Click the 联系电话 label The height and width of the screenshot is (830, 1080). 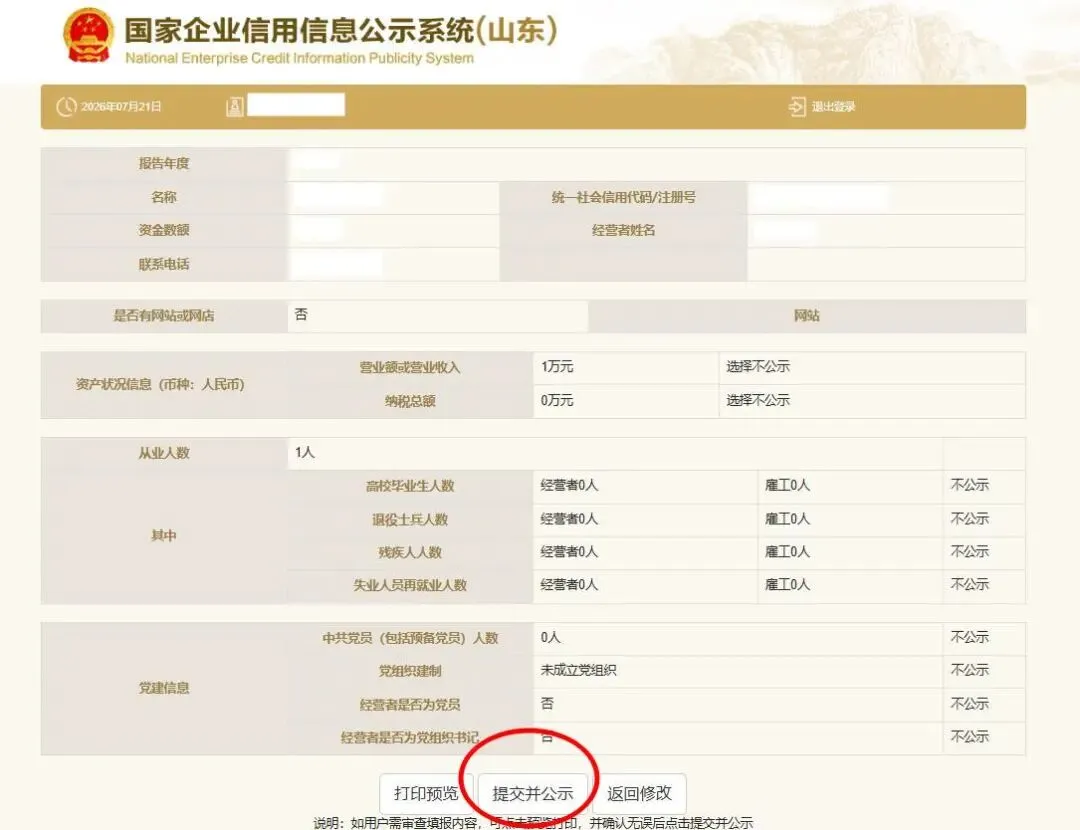click(164, 264)
